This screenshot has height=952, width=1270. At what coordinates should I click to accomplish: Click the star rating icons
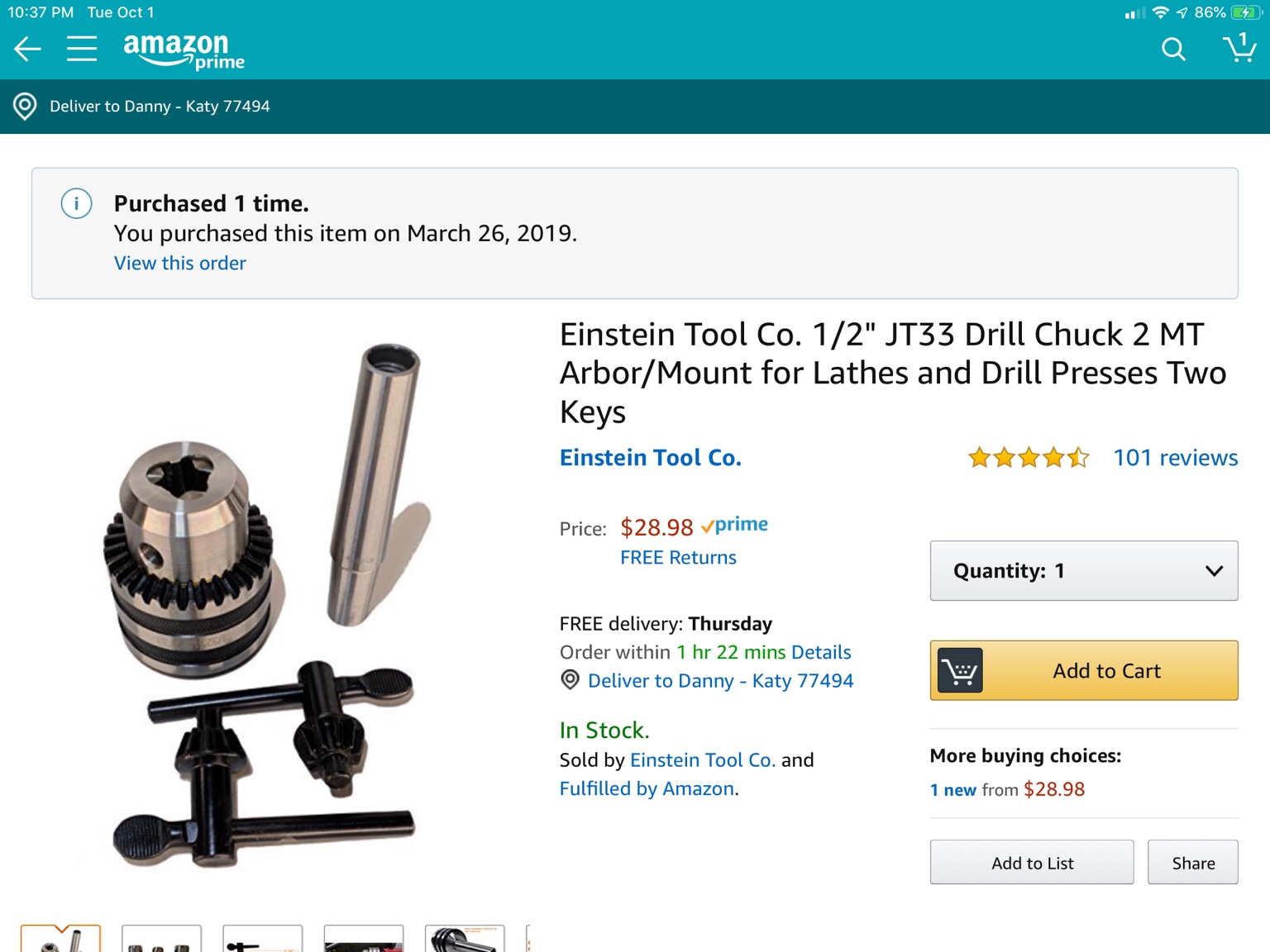tap(1029, 457)
